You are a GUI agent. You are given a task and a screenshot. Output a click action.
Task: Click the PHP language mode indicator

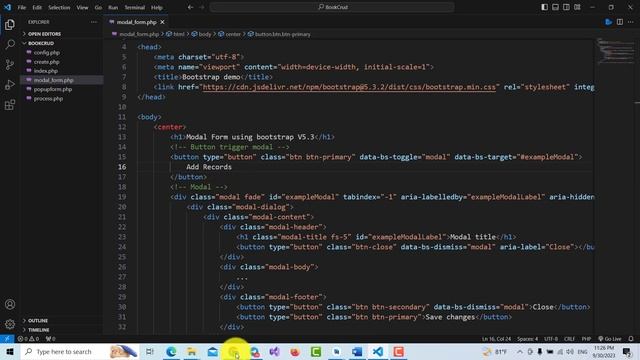click(586, 339)
